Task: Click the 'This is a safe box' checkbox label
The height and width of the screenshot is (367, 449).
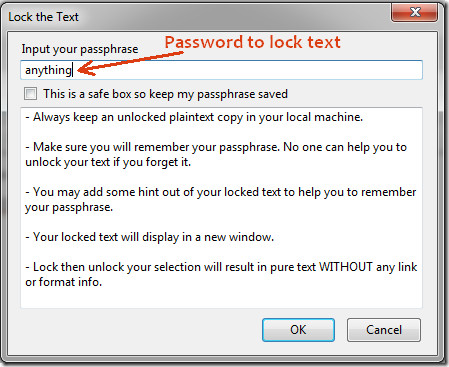Action: tap(165, 94)
